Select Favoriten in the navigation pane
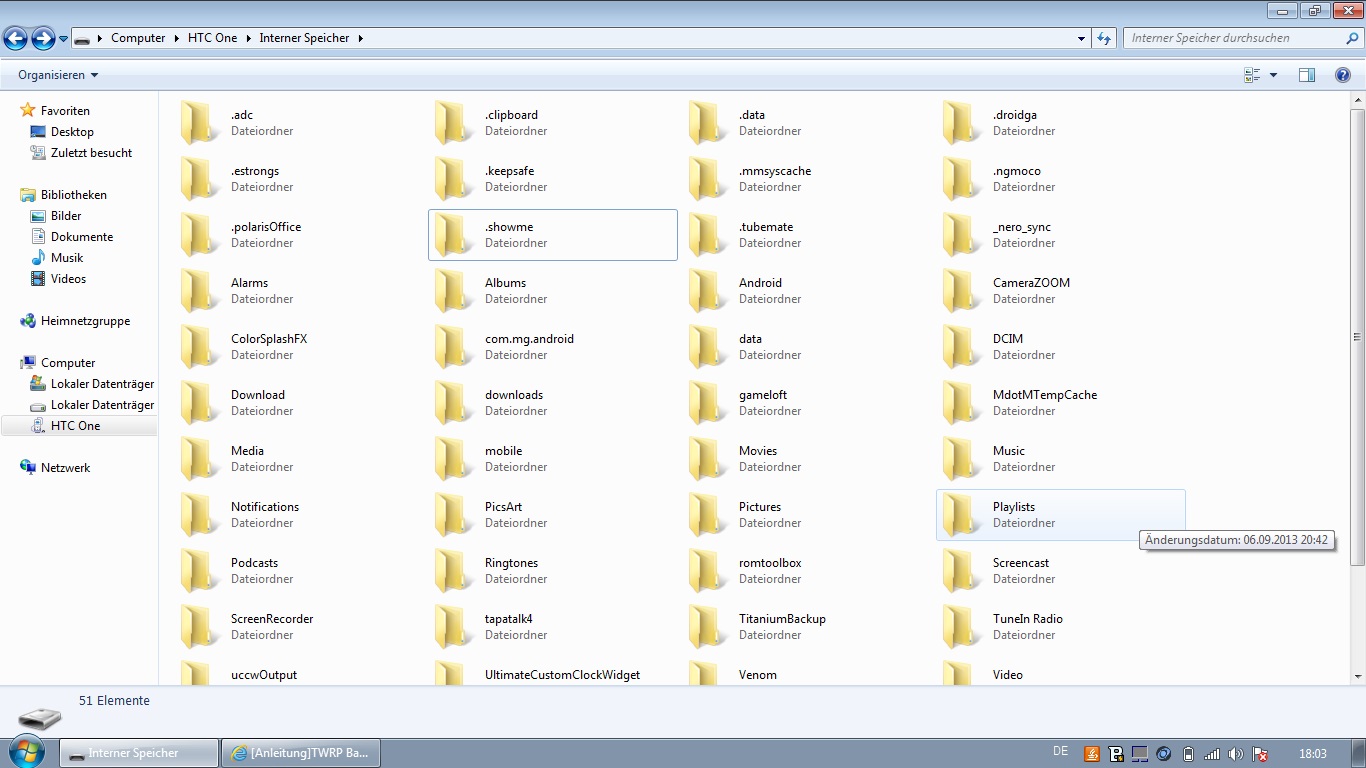 65,111
